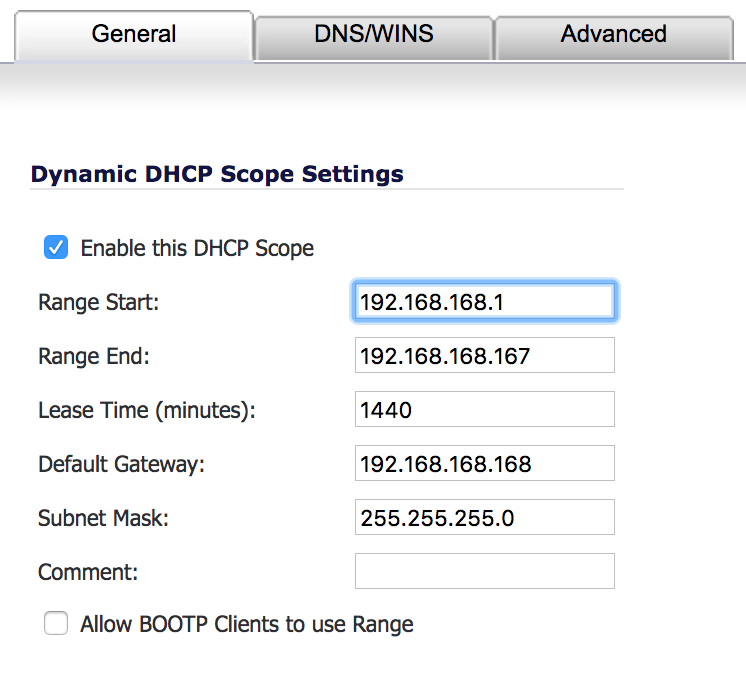Click the 'Allow BOOTP Clients to use Range' label
Screen dimensions: 746x696
pos(246,624)
